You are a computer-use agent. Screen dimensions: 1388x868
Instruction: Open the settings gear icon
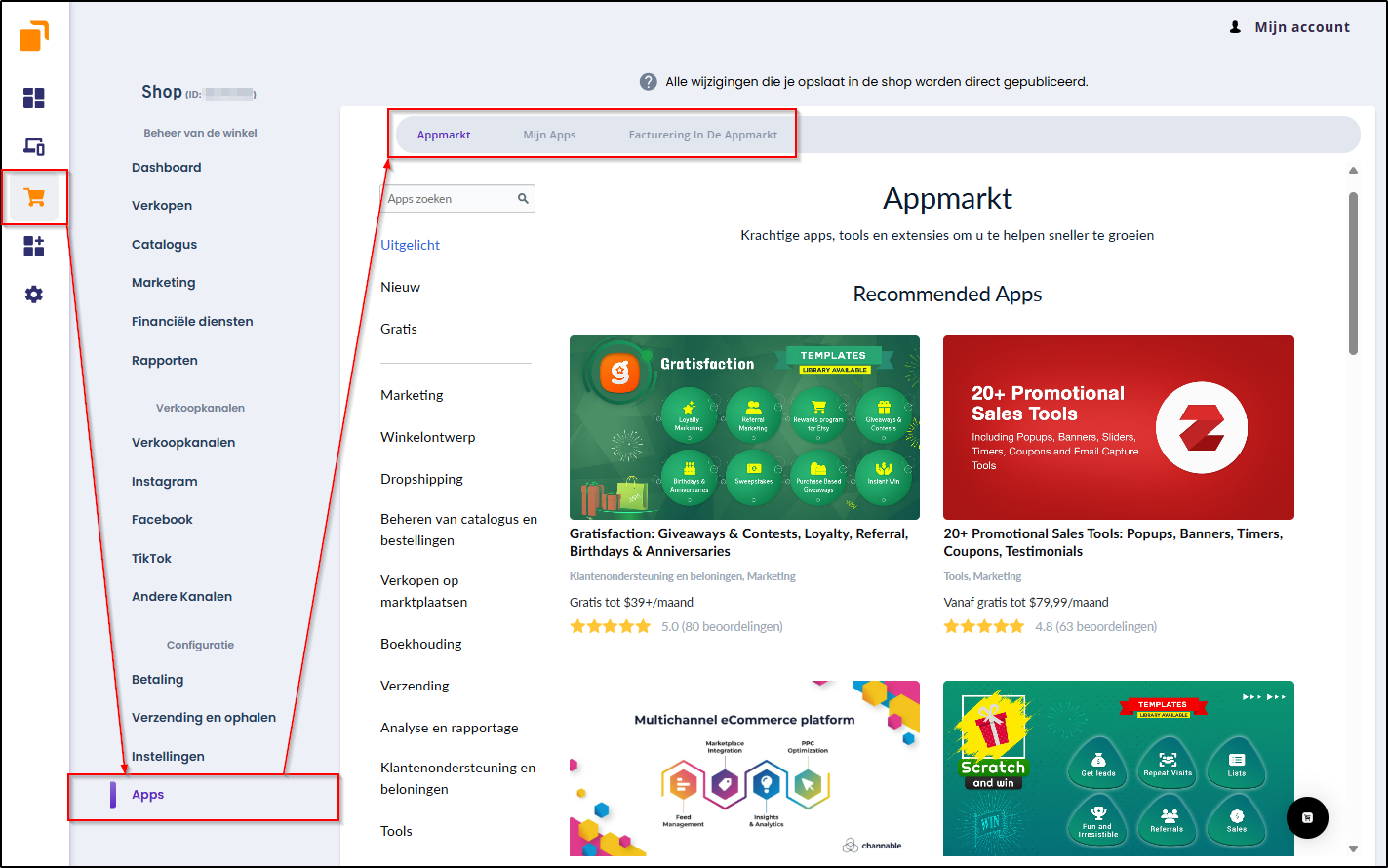[x=34, y=295]
